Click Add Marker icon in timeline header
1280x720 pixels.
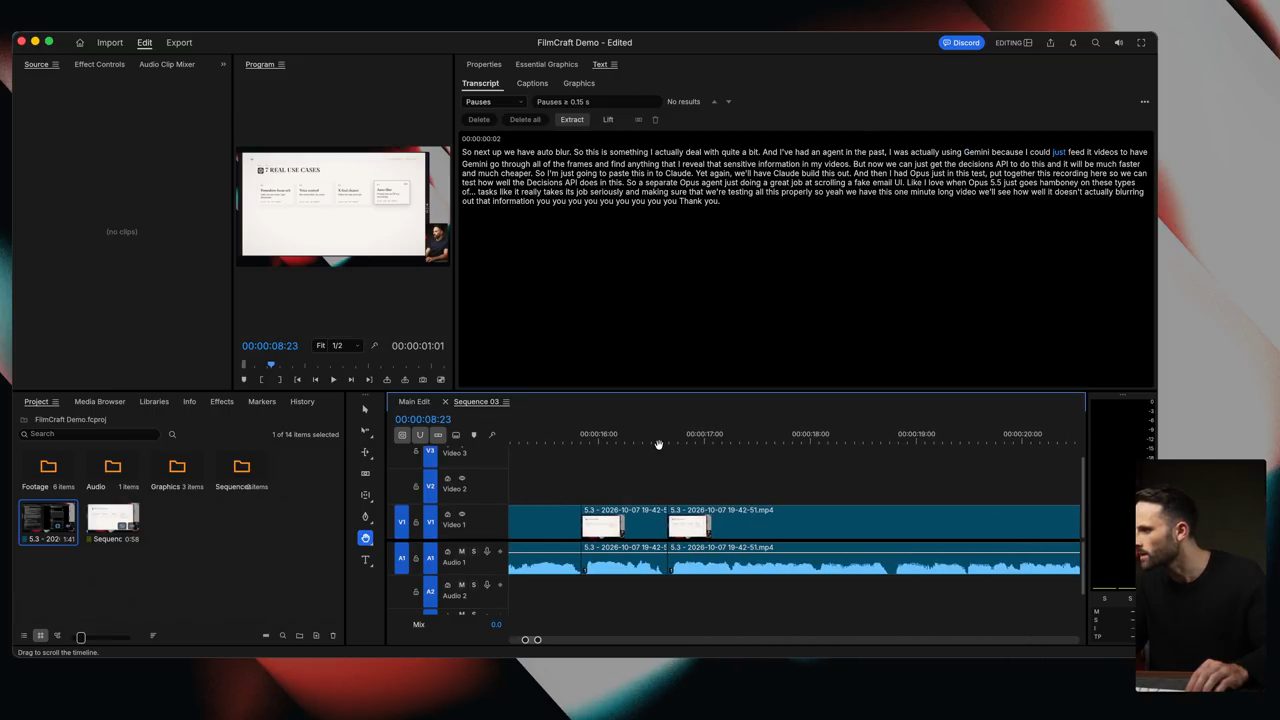(474, 435)
